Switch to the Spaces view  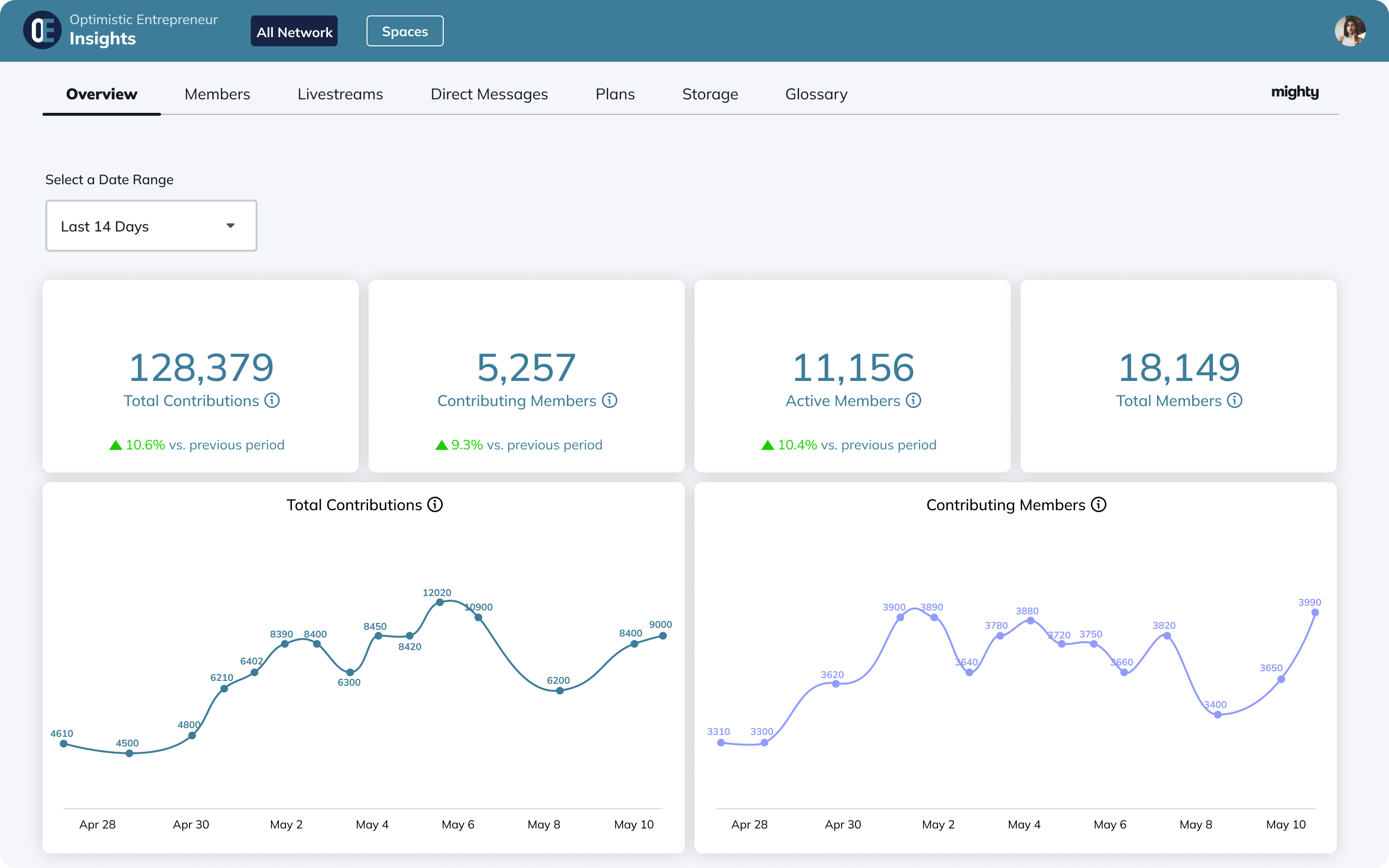tap(405, 31)
